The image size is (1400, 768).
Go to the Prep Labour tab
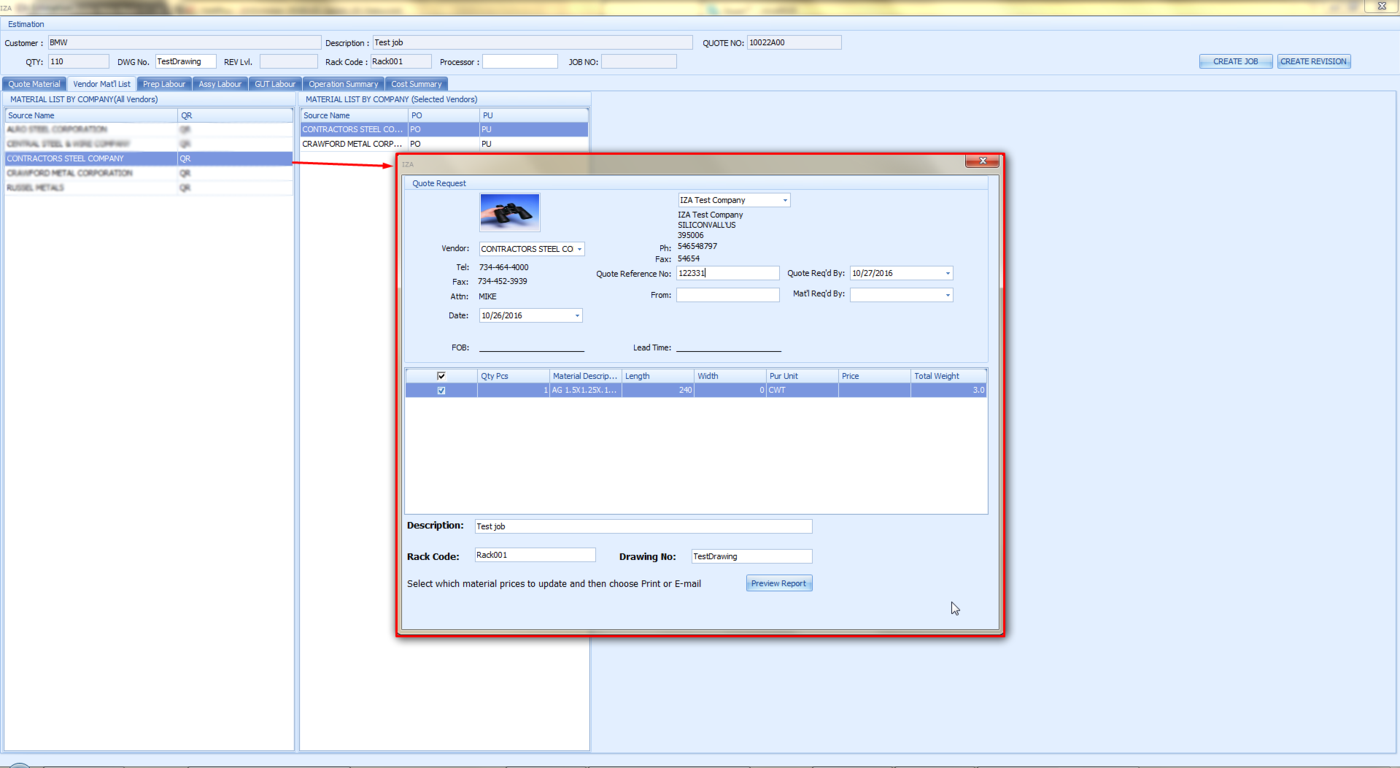(164, 84)
